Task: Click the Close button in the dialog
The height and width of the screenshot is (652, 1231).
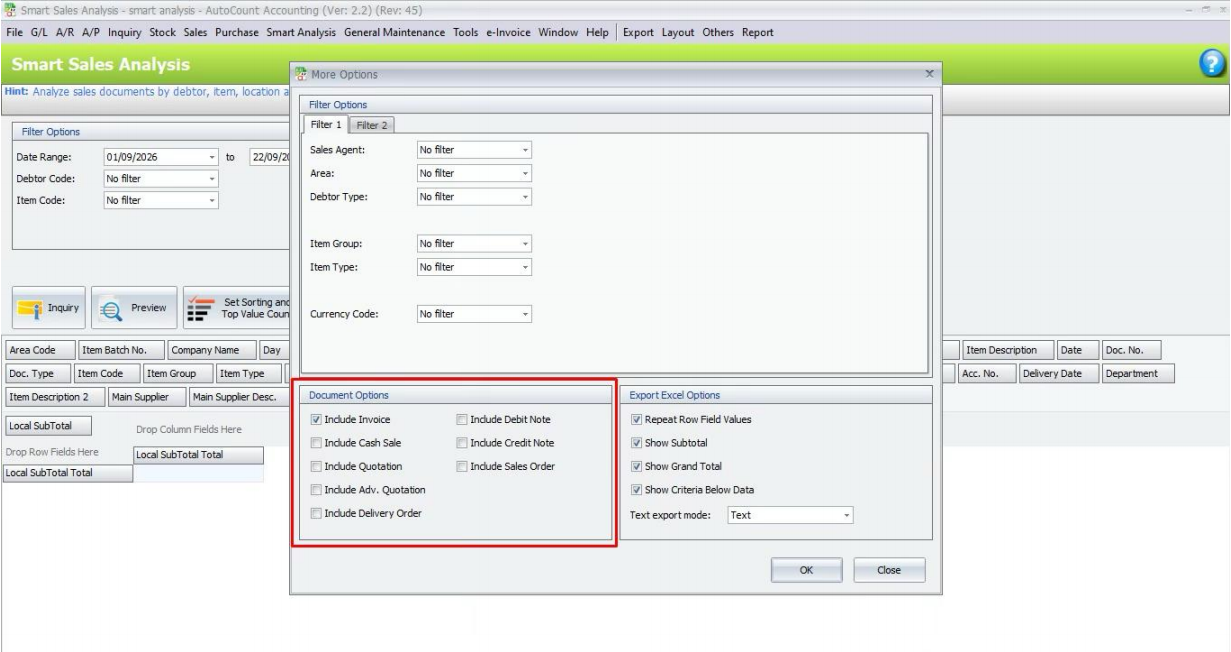Action: tap(889, 570)
